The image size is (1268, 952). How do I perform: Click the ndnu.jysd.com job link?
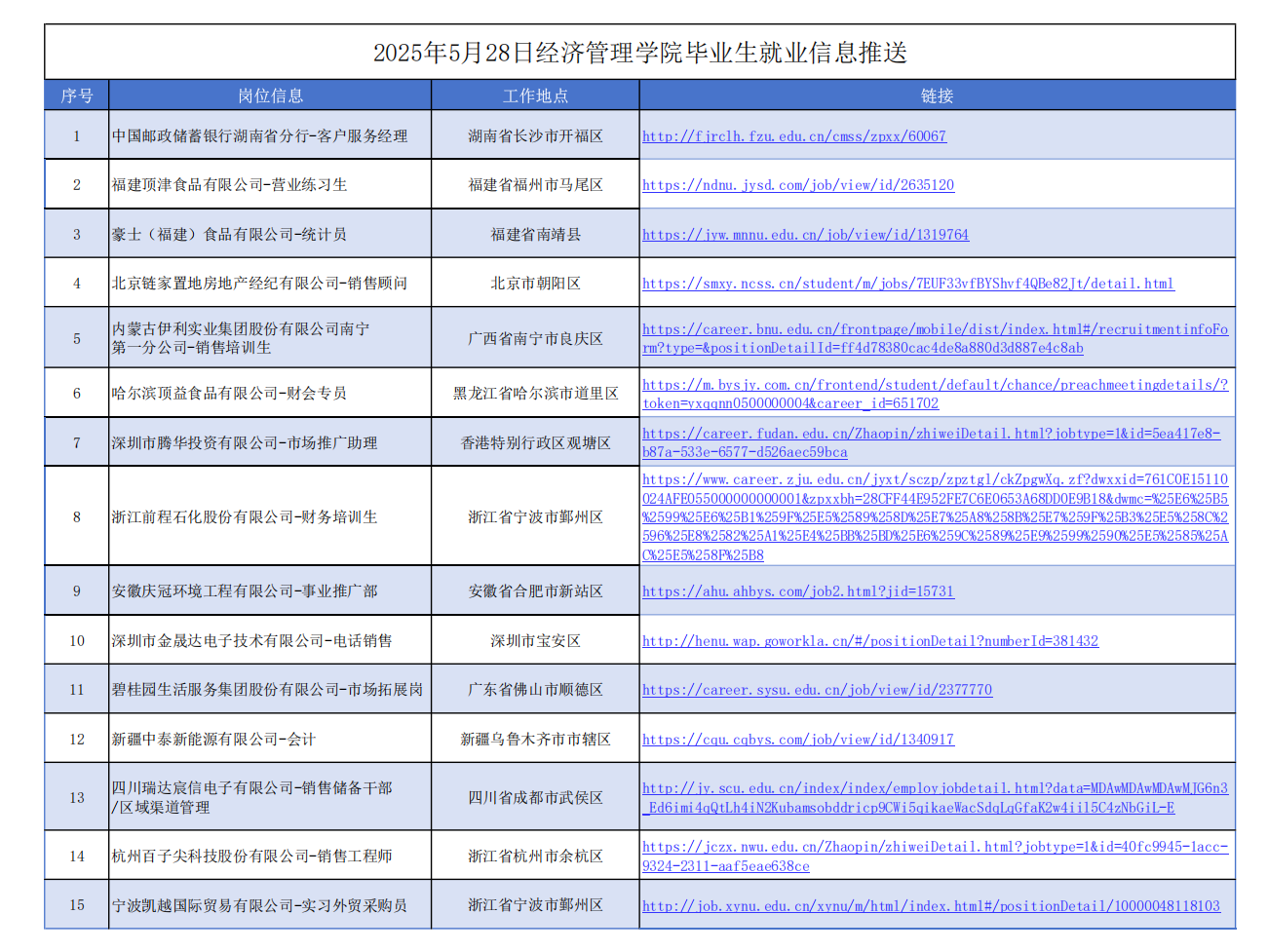click(x=797, y=185)
